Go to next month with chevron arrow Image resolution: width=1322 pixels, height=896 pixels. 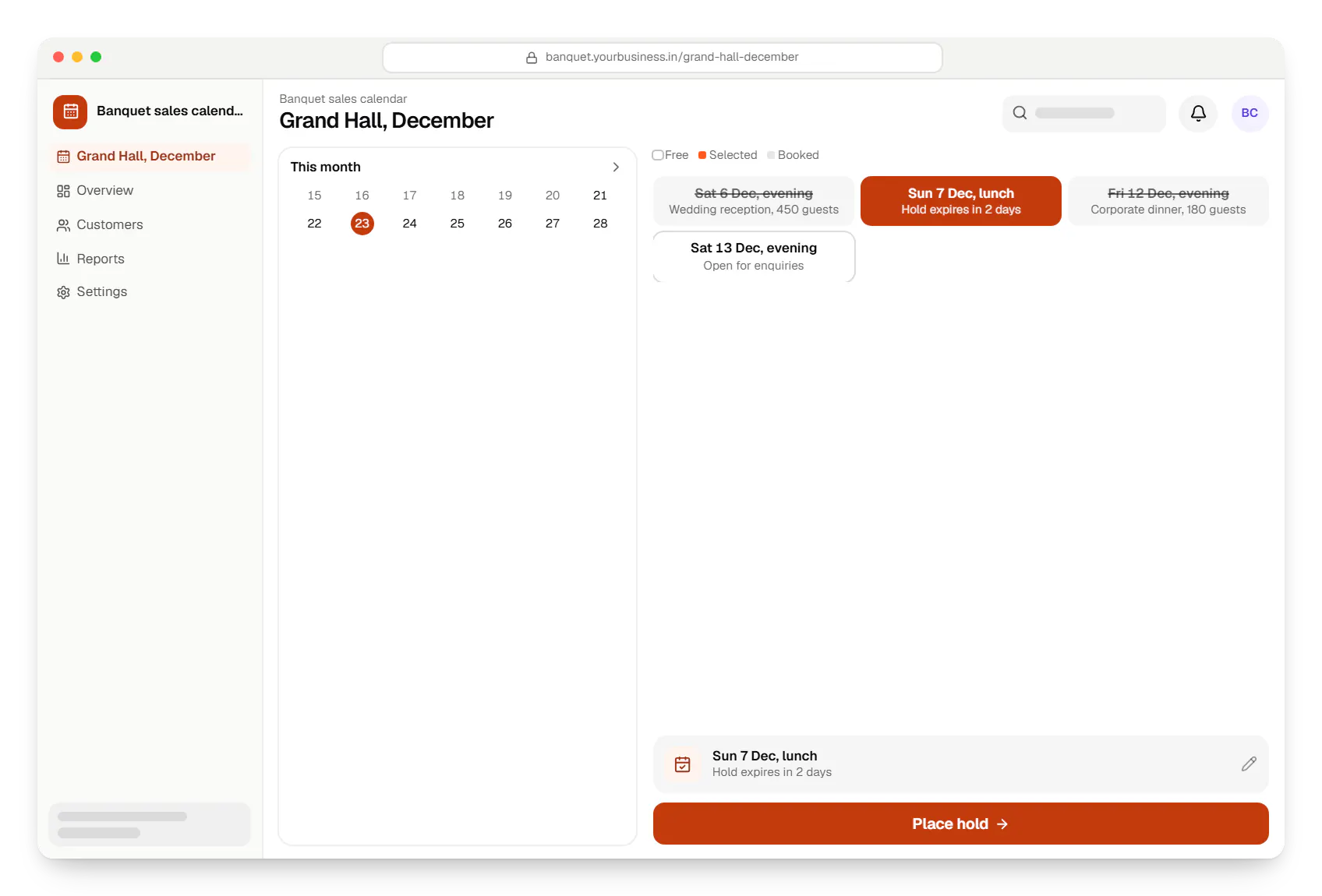click(616, 167)
